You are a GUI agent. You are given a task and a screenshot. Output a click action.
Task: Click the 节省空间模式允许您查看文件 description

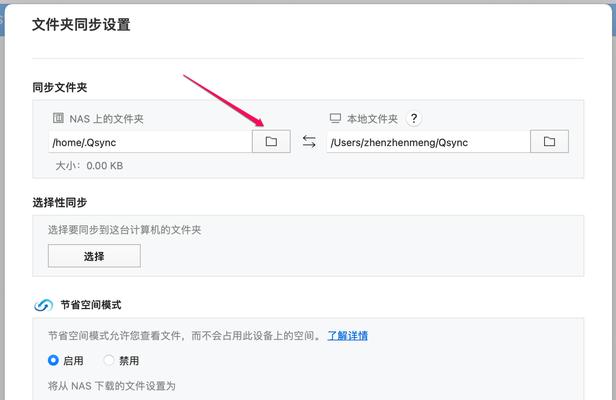point(185,336)
